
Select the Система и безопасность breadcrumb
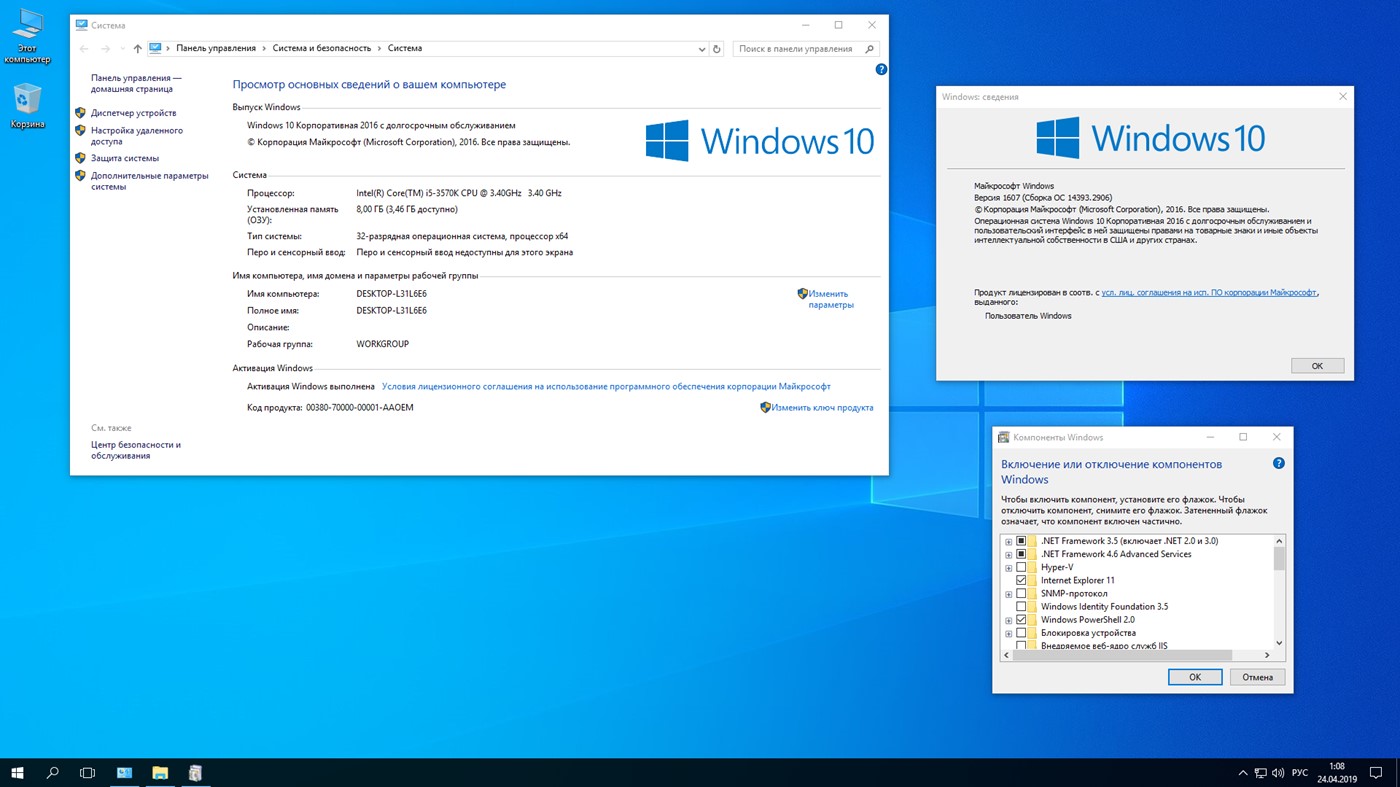[321, 48]
